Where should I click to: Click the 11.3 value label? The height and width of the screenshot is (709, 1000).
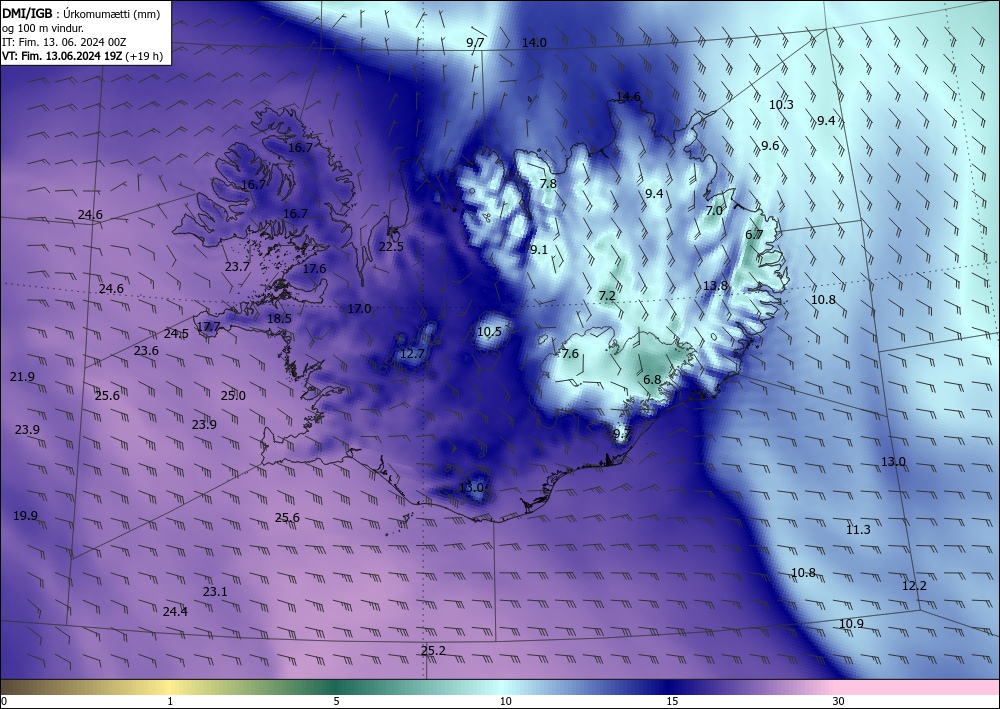[x=858, y=530]
